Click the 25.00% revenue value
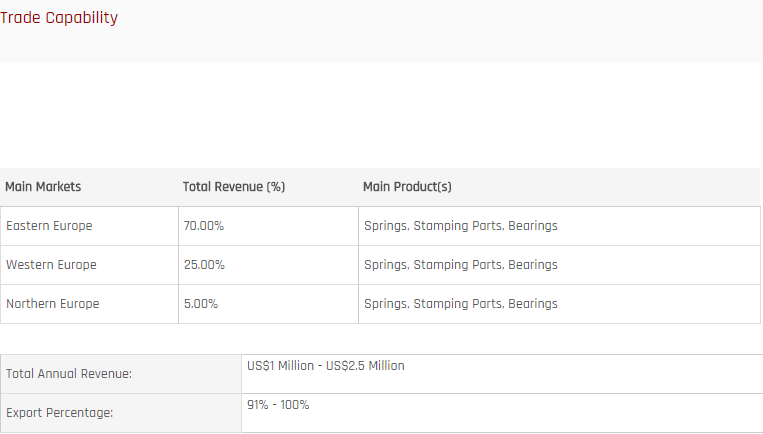Viewport: 763px width, 434px height. tap(204, 265)
